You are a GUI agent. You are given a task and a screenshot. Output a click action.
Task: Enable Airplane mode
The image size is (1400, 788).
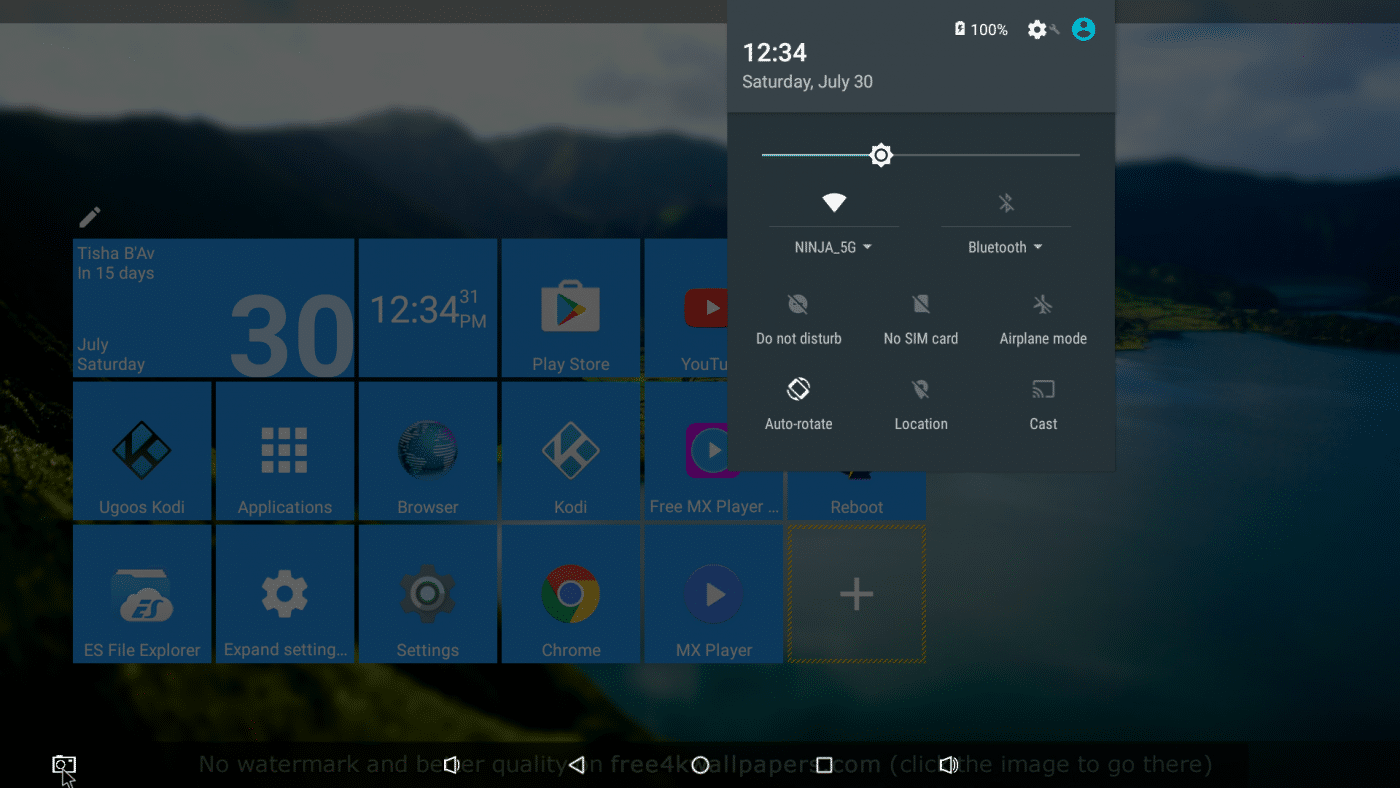point(1043,318)
